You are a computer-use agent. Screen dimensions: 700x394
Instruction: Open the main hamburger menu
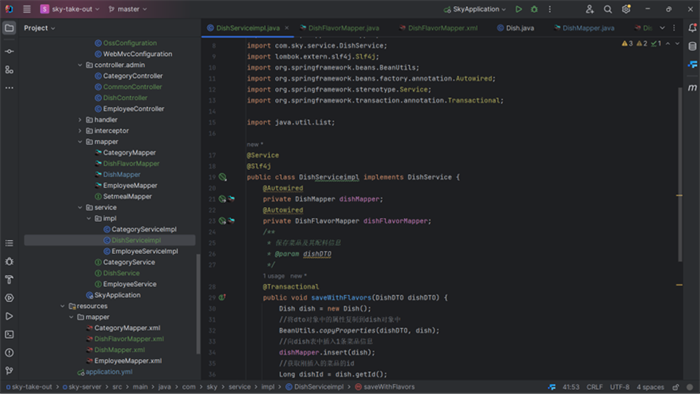pos(27,9)
